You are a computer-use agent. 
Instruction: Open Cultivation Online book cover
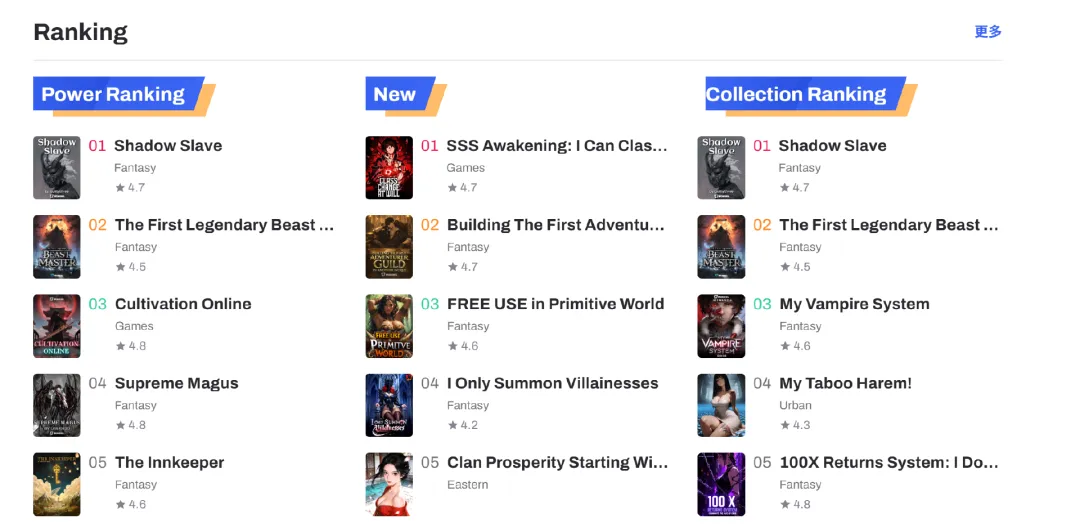[x=57, y=326]
